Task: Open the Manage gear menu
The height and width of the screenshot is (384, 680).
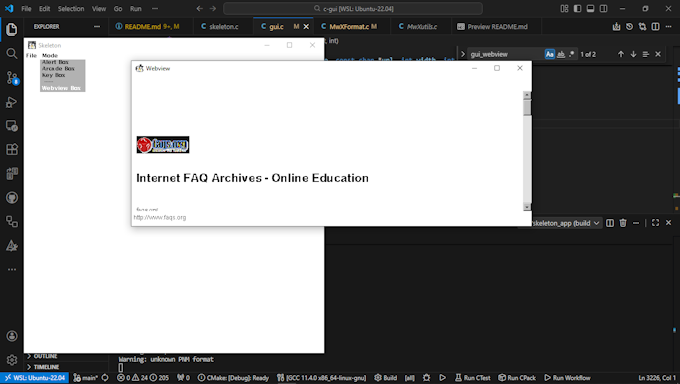Action: pyautogui.click(x=12, y=360)
